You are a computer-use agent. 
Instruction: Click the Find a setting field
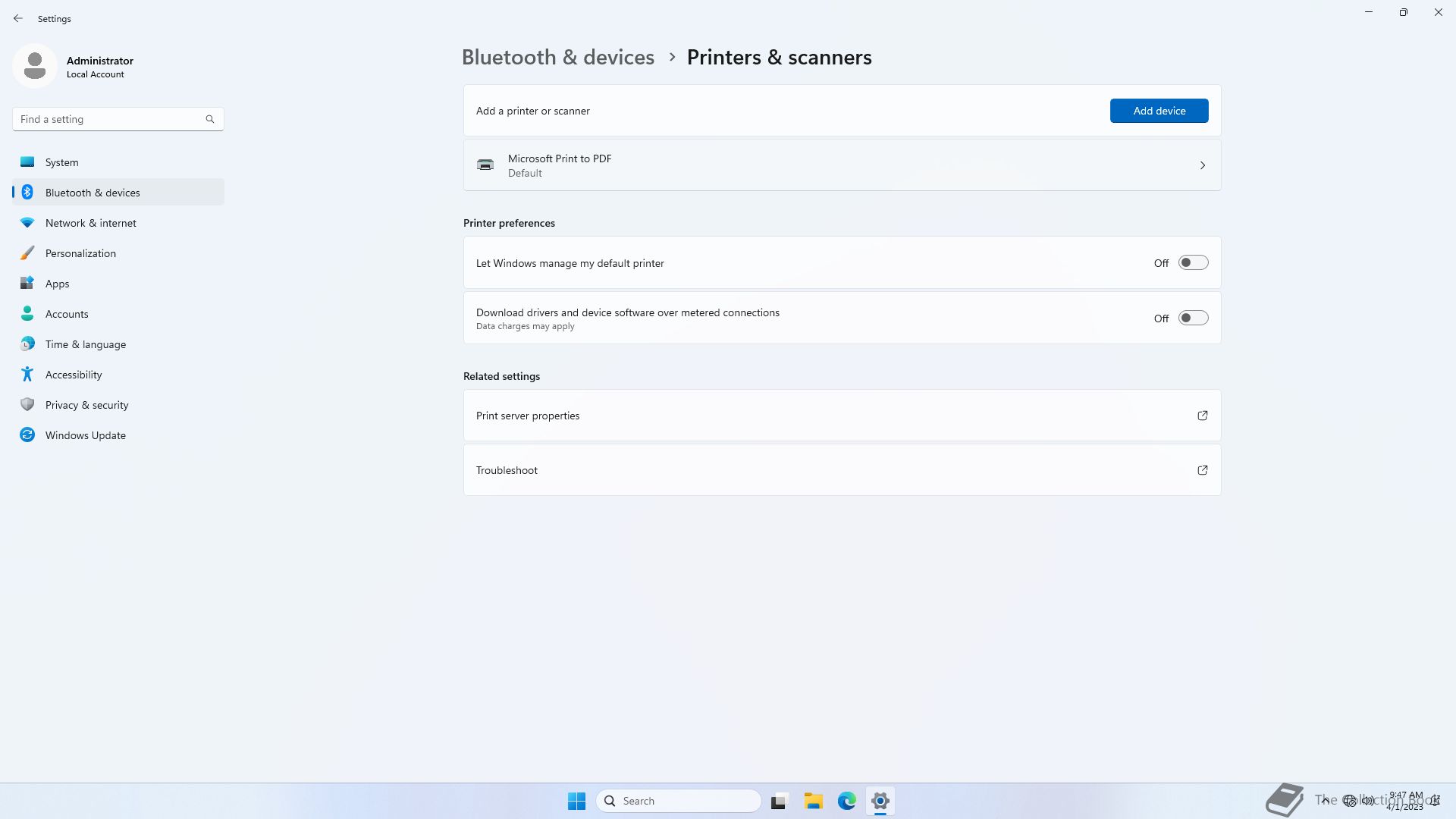click(118, 119)
